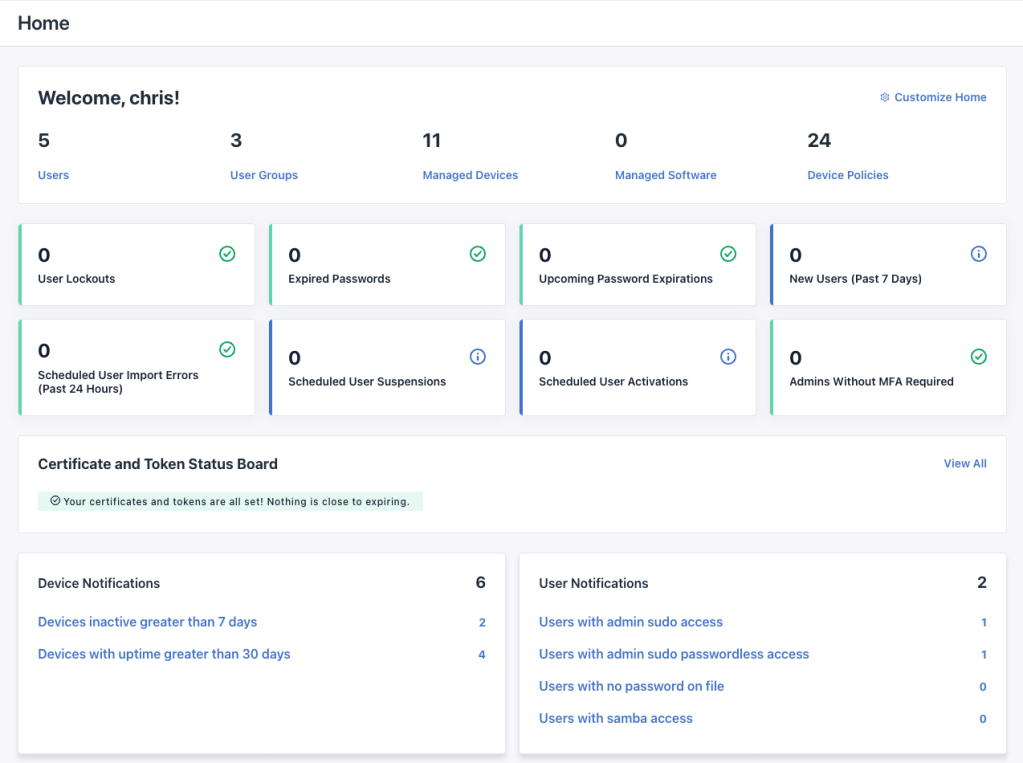
Task: Open the Managed Software link
Action: point(665,175)
